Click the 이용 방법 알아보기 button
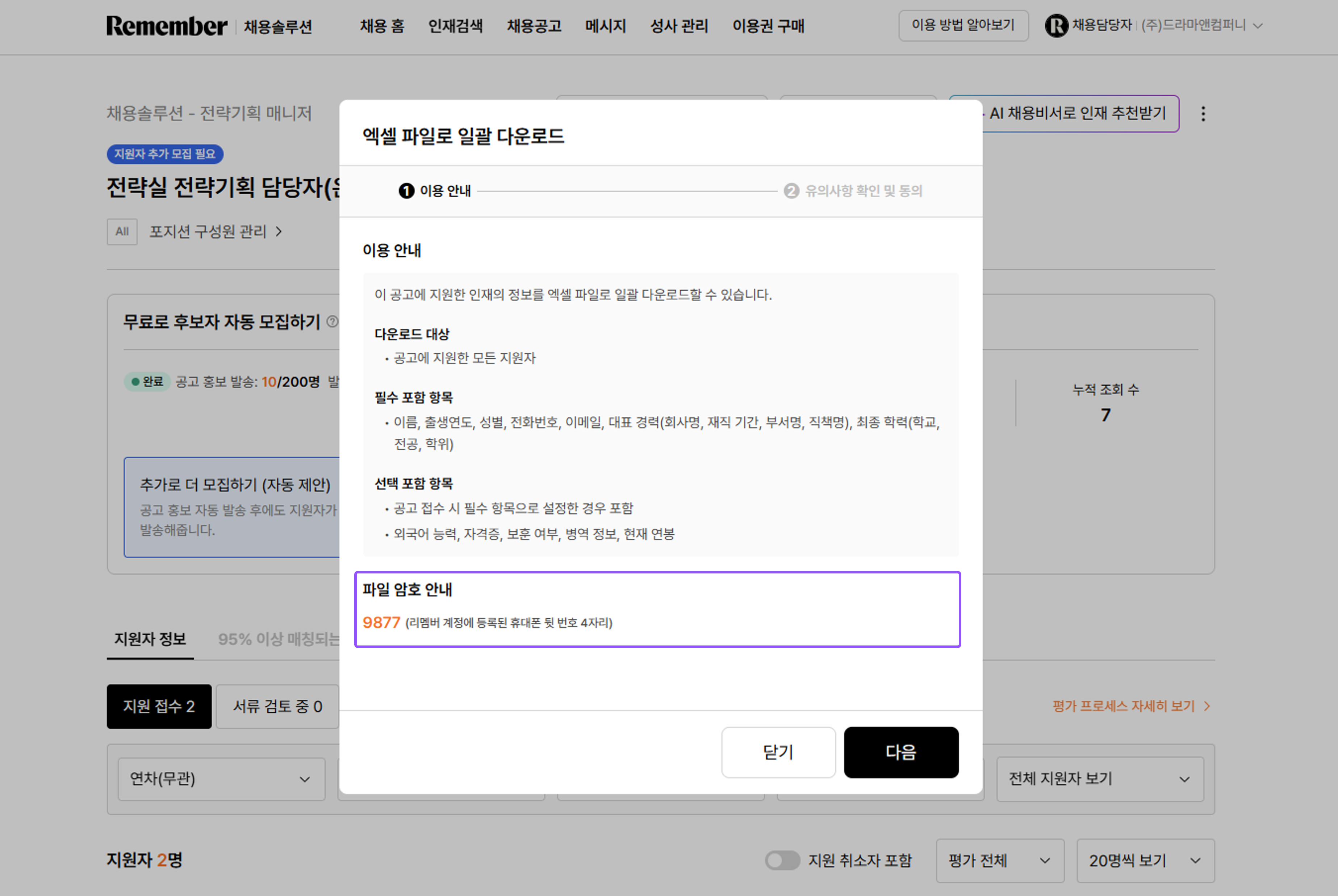 tap(963, 26)
